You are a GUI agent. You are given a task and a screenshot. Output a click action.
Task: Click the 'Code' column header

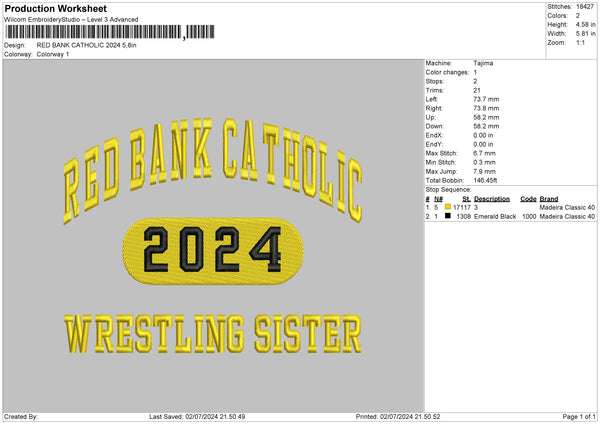(528, 199)
